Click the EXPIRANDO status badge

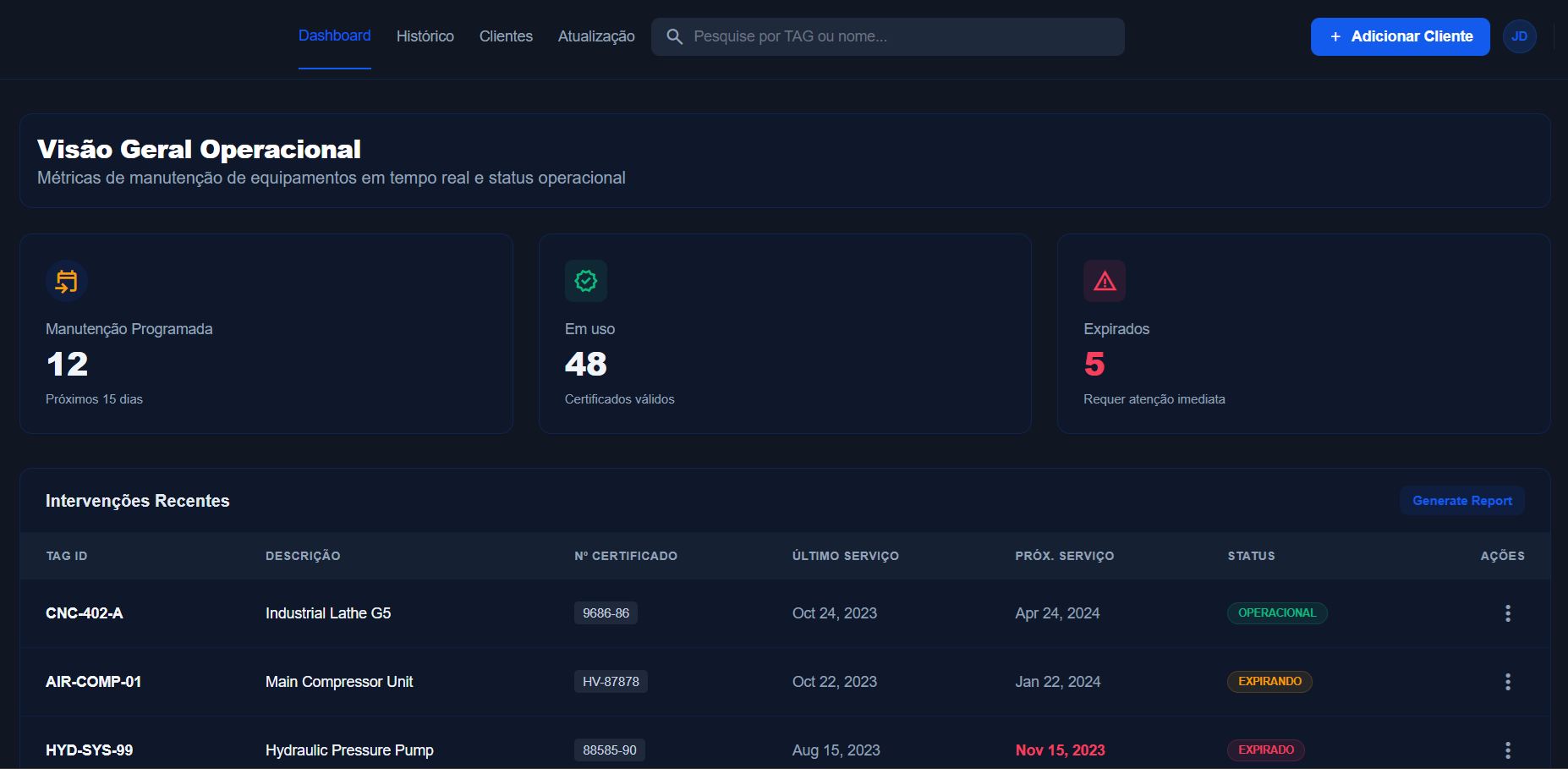1269,682
